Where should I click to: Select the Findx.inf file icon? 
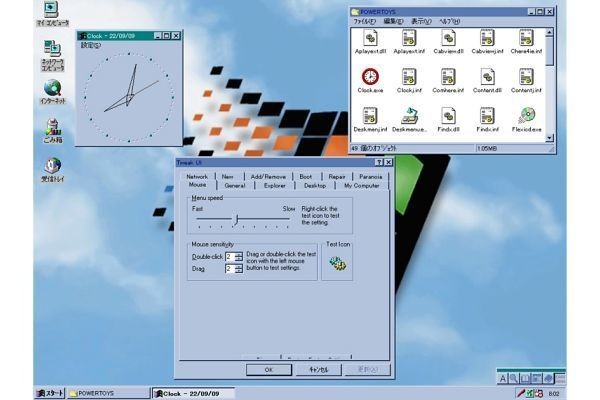(x=487, y=116)
